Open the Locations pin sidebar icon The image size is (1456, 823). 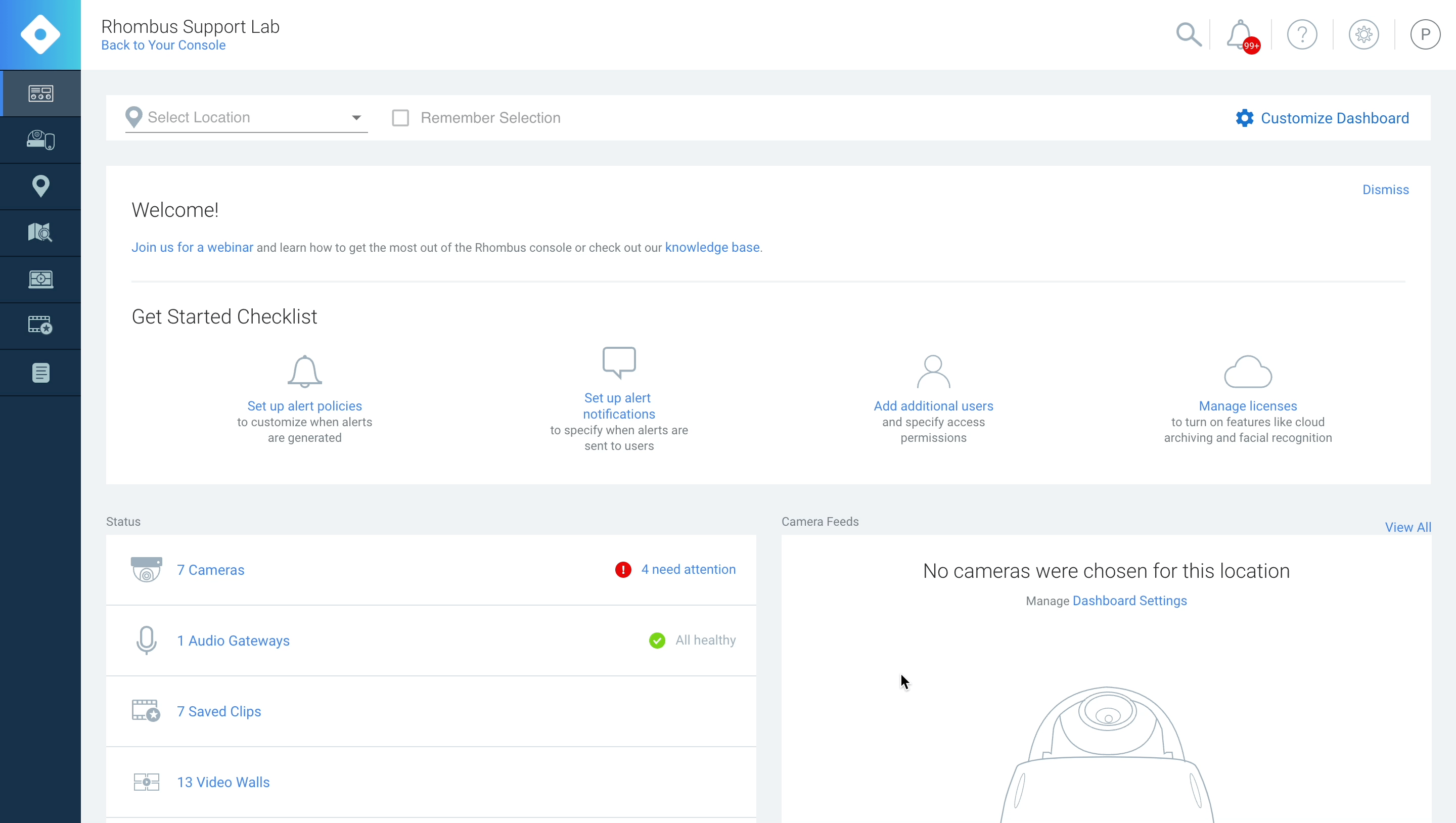(x=40, y=187)
